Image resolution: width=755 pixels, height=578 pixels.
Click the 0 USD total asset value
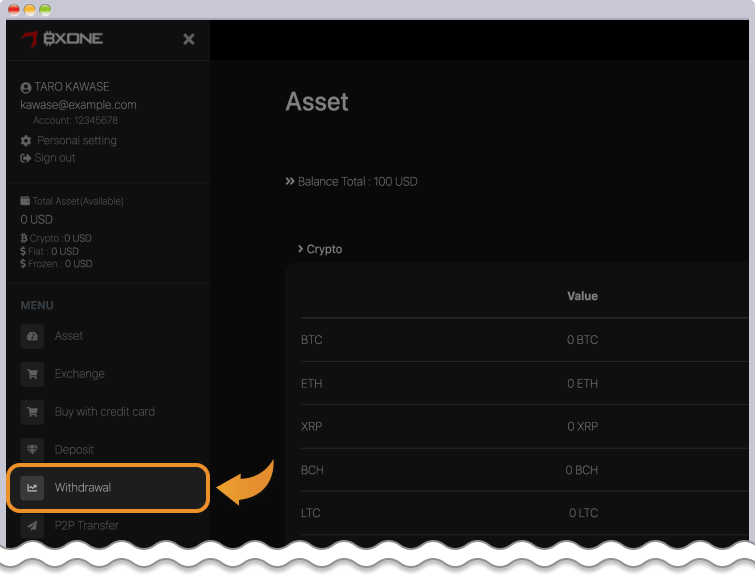click(37, 220)
